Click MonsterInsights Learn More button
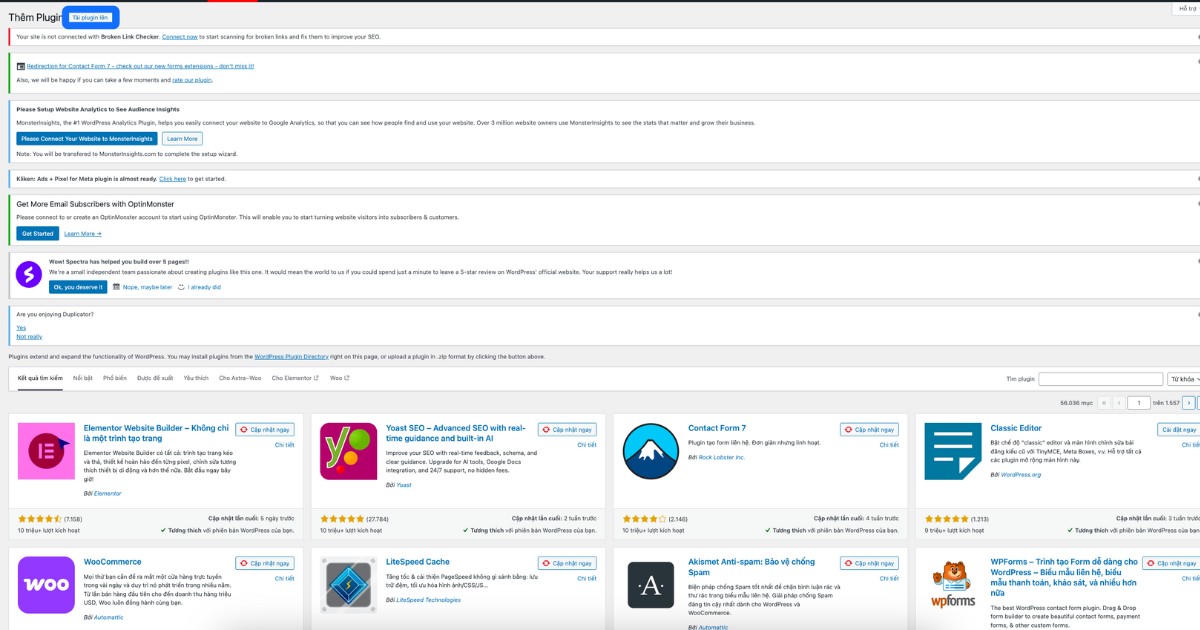The height and width of the screenshot is (630, 1200). tap(182, 138)
